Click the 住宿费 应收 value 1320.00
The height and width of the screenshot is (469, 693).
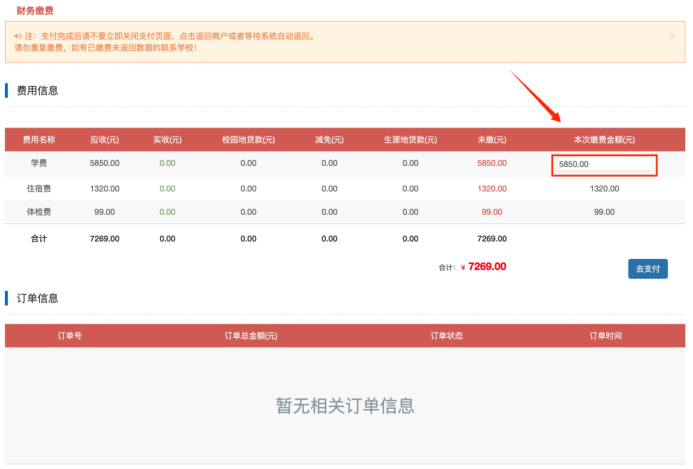(x=105, y=189)
